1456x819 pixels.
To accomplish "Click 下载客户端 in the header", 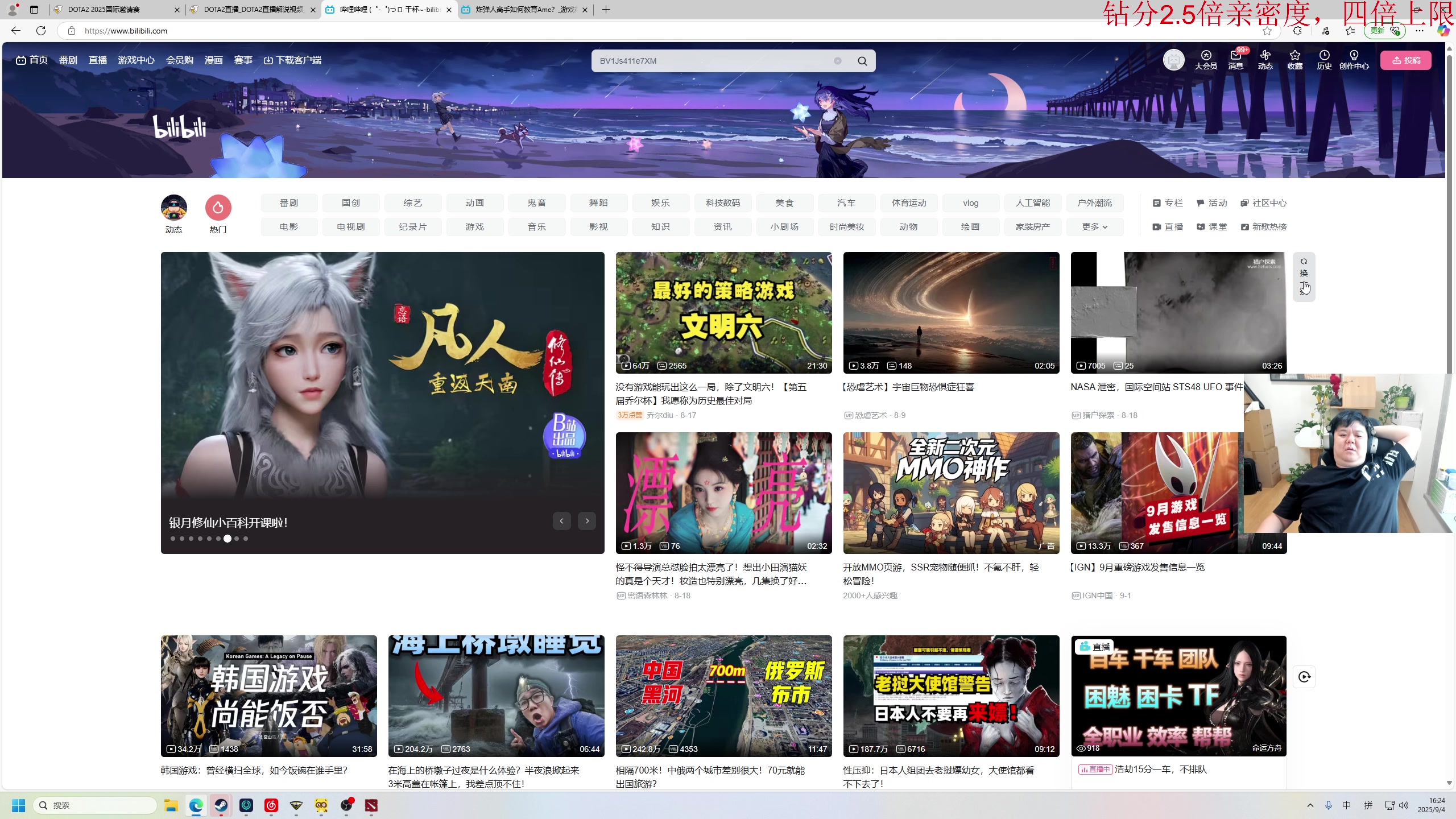I will pos(292,60).
